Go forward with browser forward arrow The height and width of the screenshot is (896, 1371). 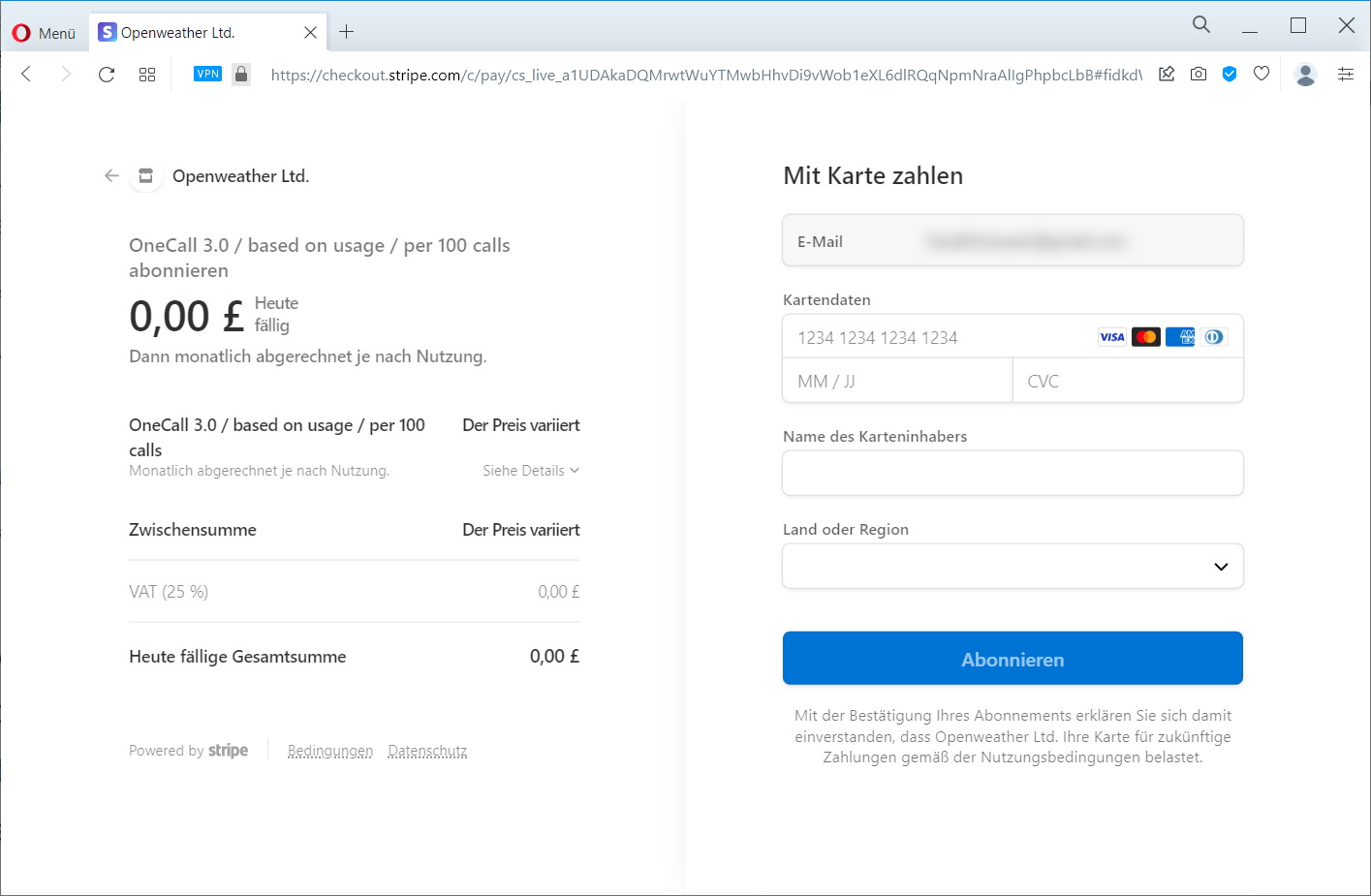tap(66, 75)
